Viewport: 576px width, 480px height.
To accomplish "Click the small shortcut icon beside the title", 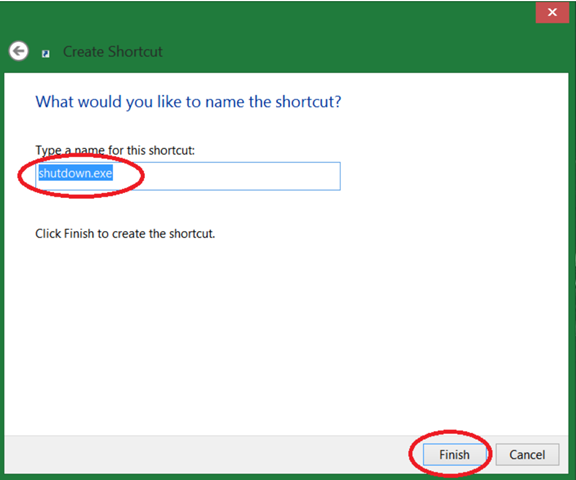I will coord(46,54).
